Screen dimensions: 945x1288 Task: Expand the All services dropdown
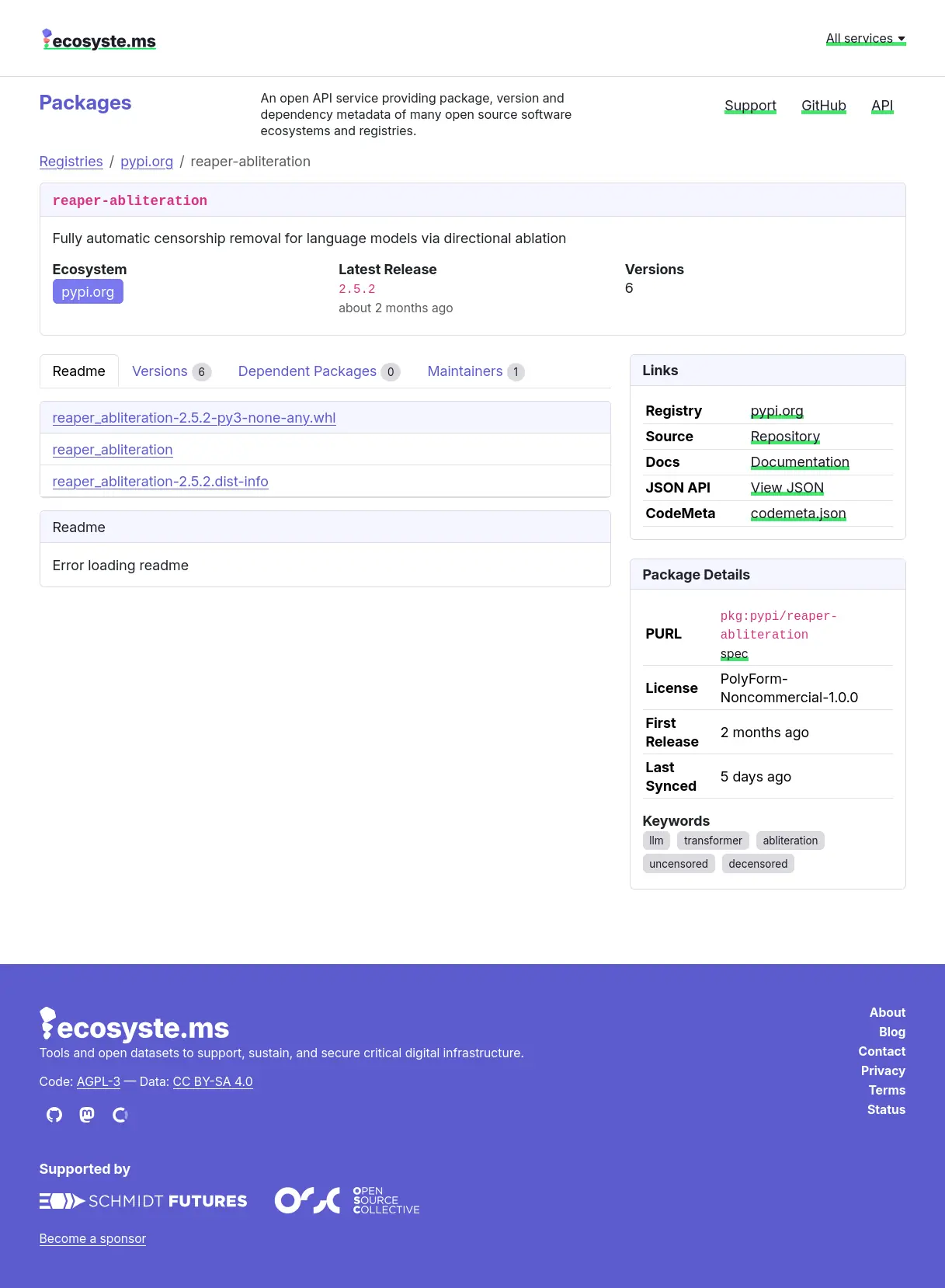coord(866,38)
